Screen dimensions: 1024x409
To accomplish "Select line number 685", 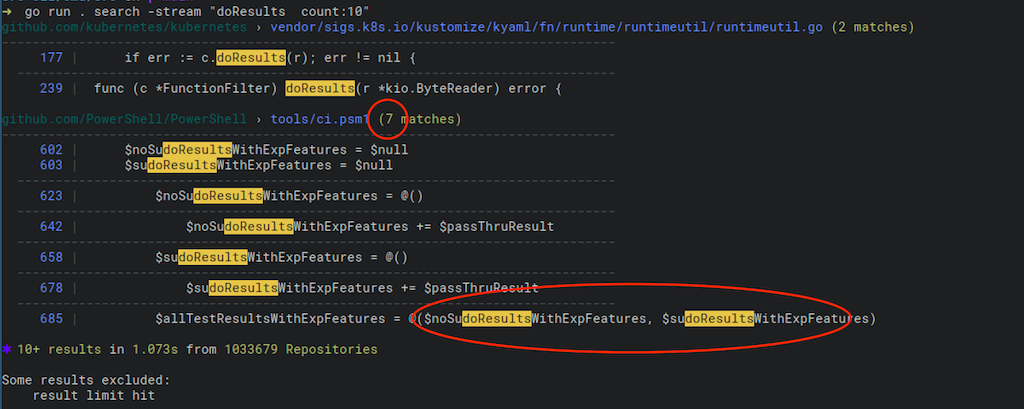I will tap(51, 319).
